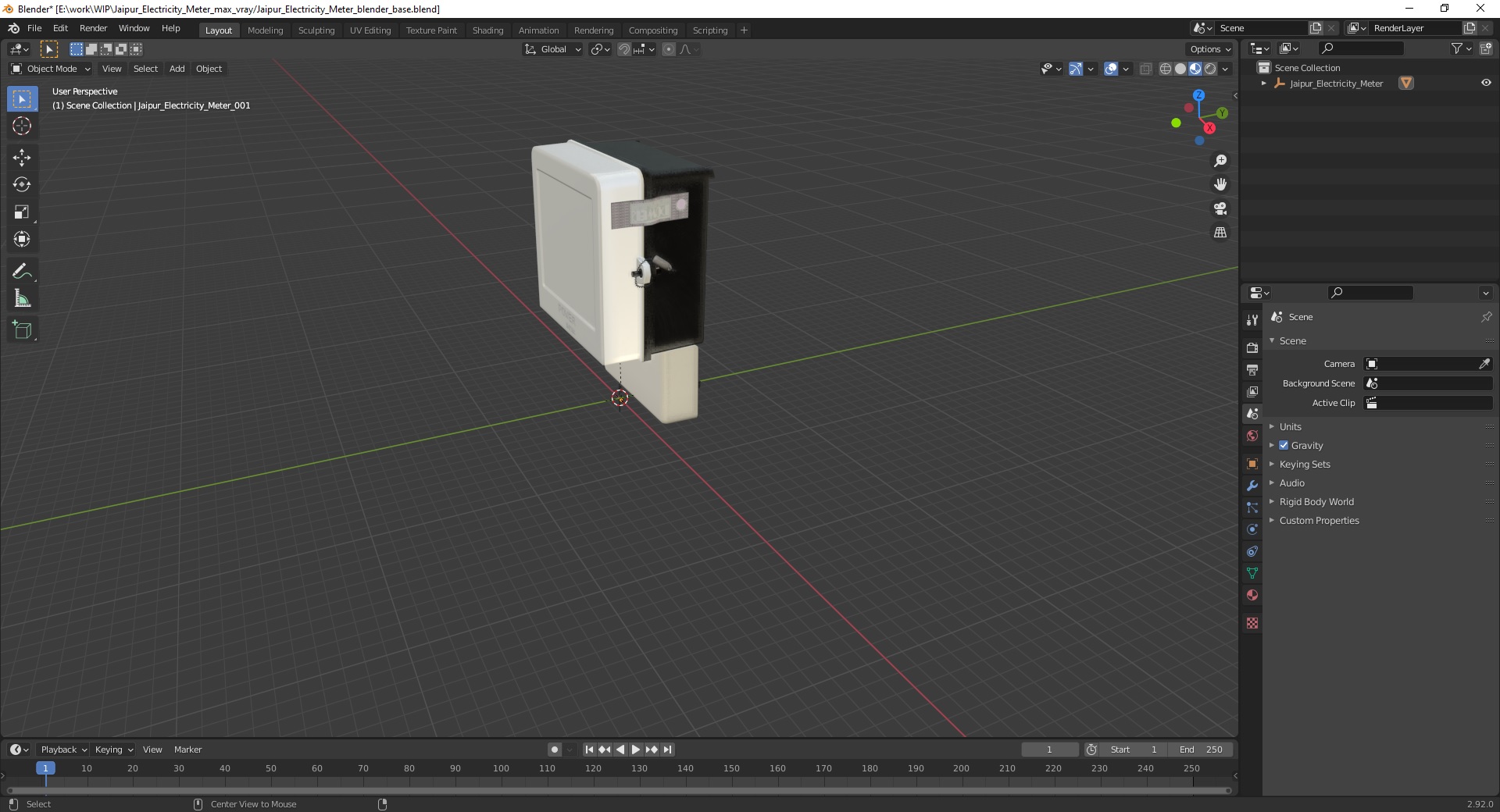Toggle viewport gizmos visibility
This screenshot has width=1500, height=812.
pyautogui.click(x=1076, y=69)
